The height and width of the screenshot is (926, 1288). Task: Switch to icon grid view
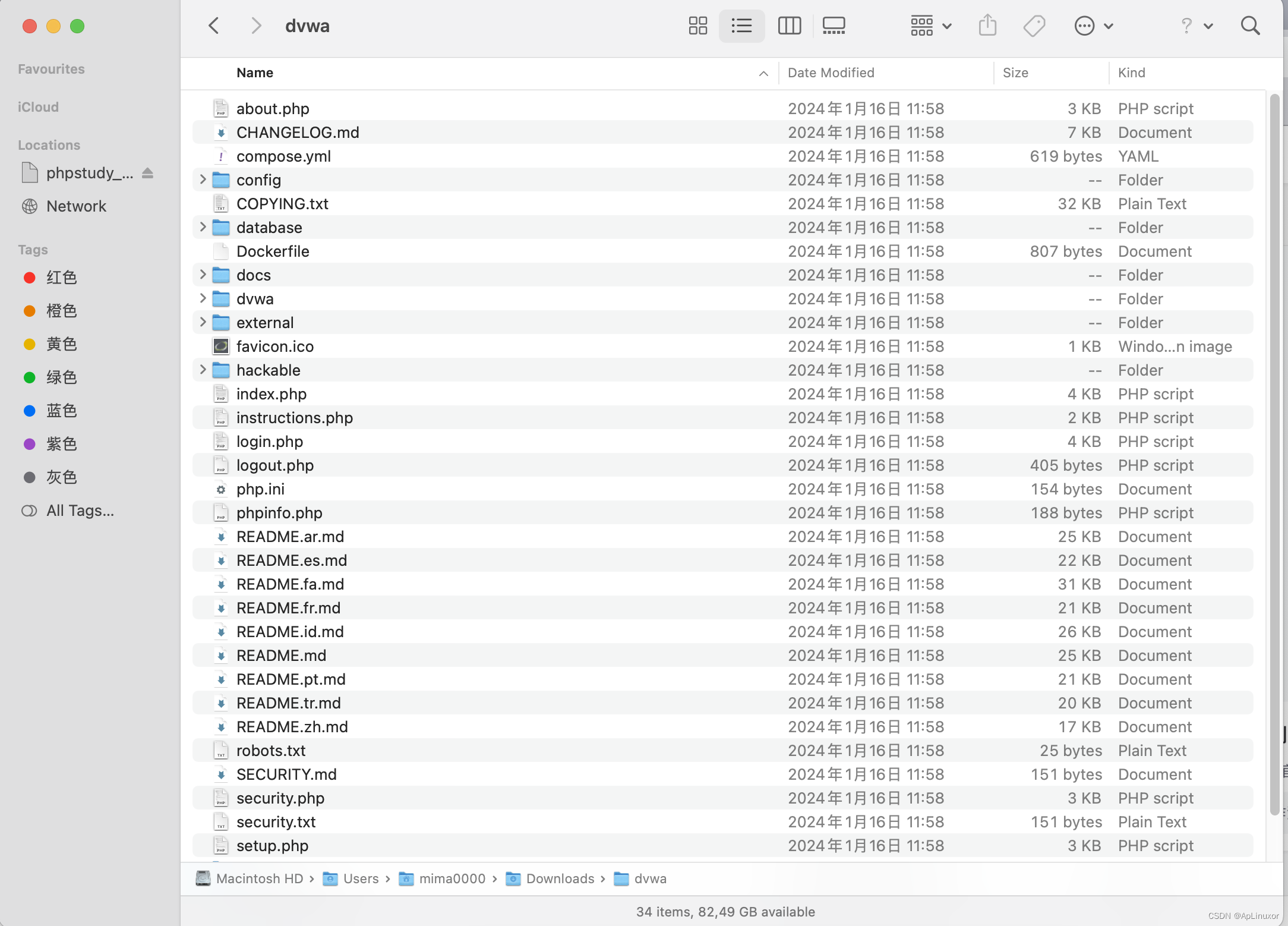click(697, 26)
